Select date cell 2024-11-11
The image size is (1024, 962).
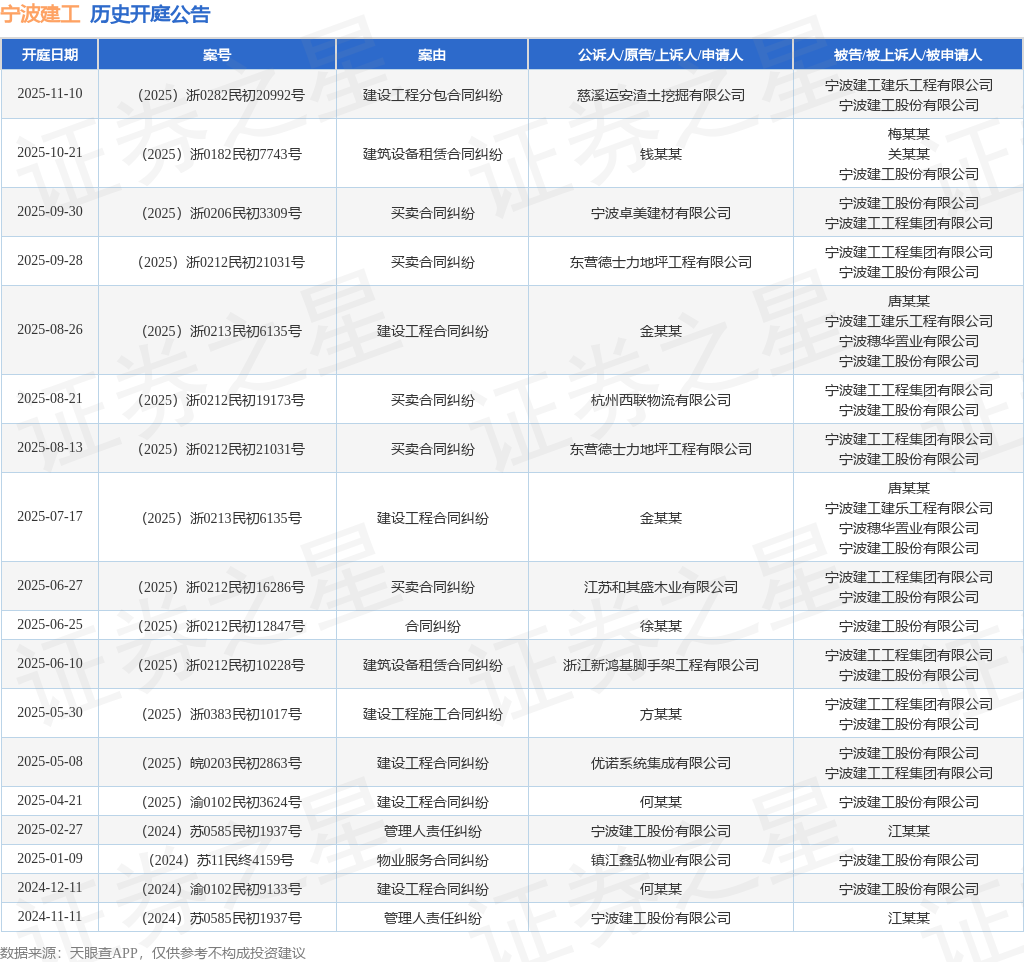pyautogui.click(x=50, y=916)
